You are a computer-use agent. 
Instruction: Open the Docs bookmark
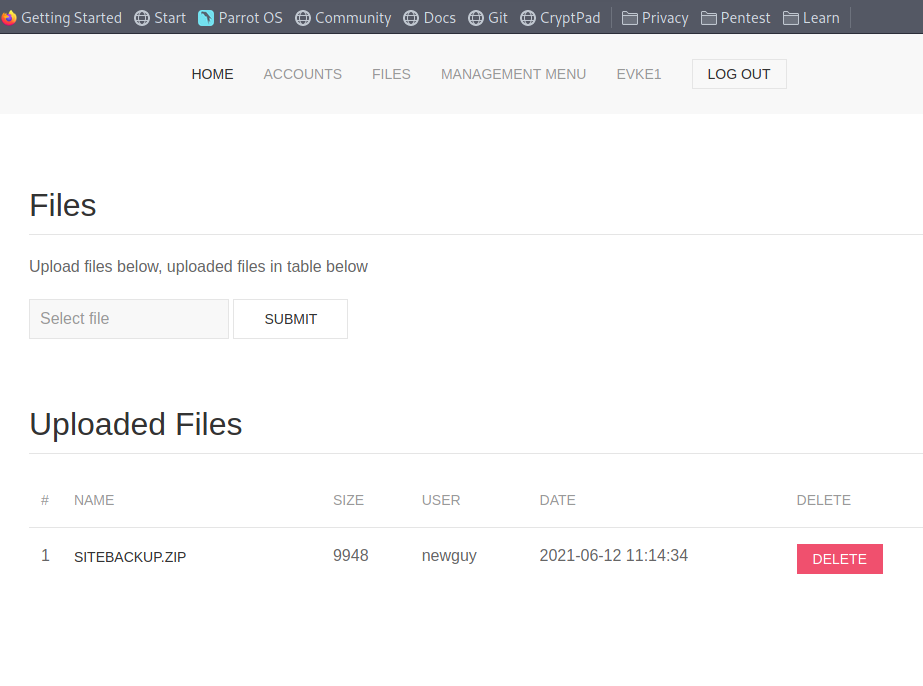click(x=429, y=17)
